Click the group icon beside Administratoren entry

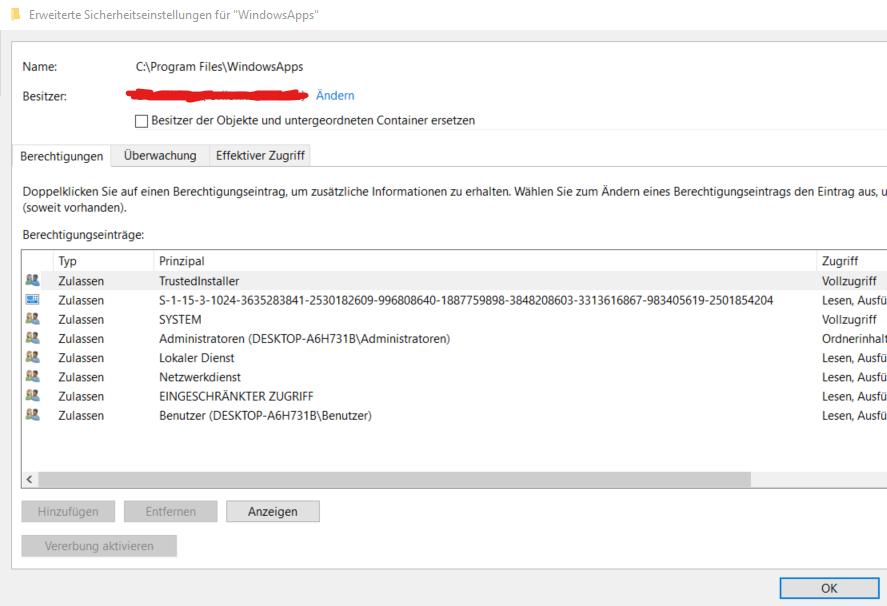pyautogui.click(x=33, y=338)
